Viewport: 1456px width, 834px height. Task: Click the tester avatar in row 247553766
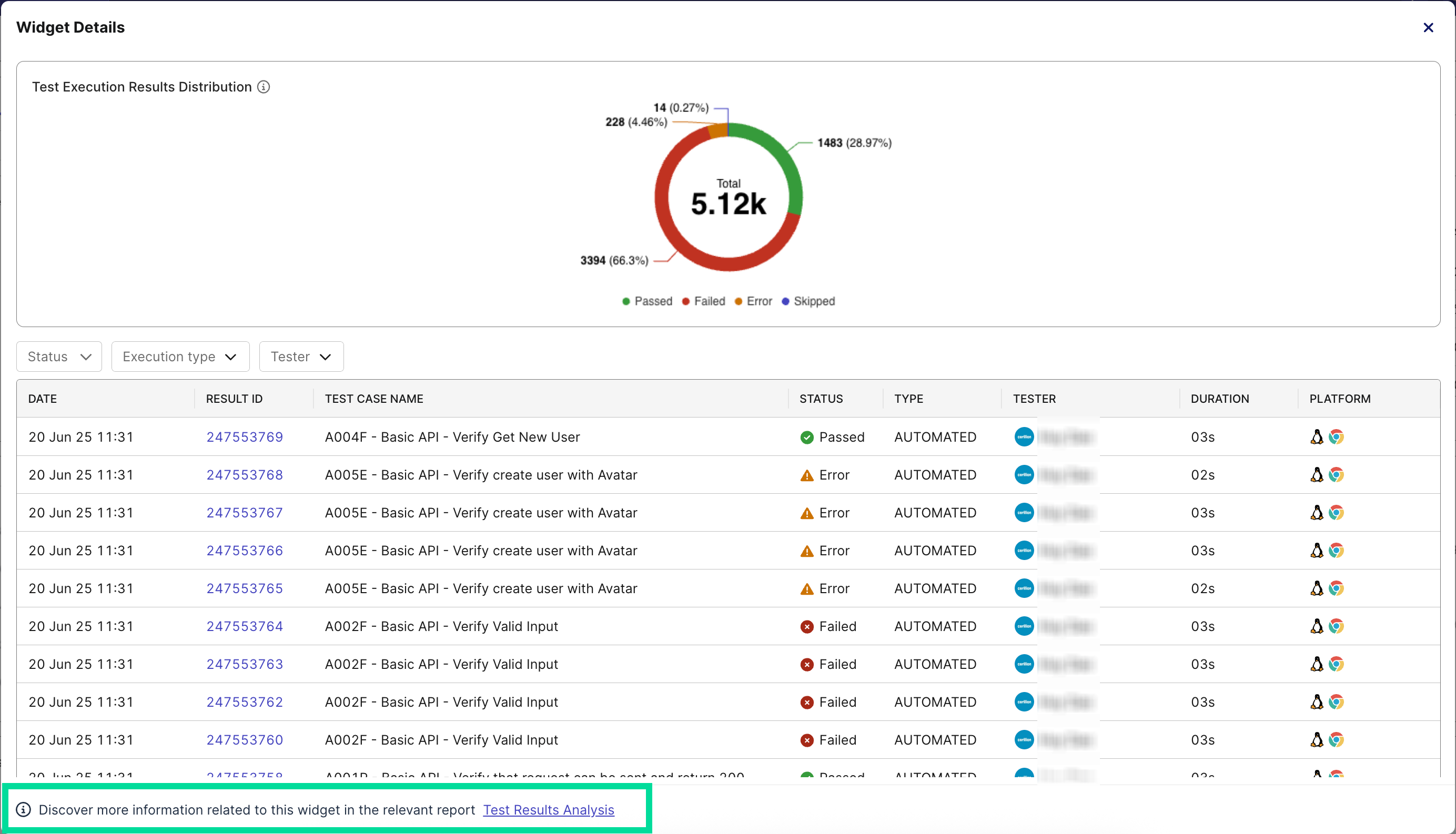tap(1024, 551)
